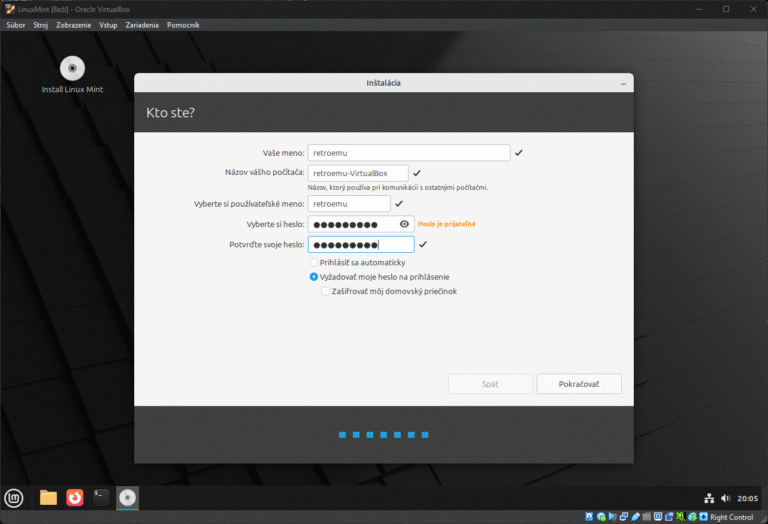Select 'Prihlásiť sa automaticky' radio option

tap(313, 262)
